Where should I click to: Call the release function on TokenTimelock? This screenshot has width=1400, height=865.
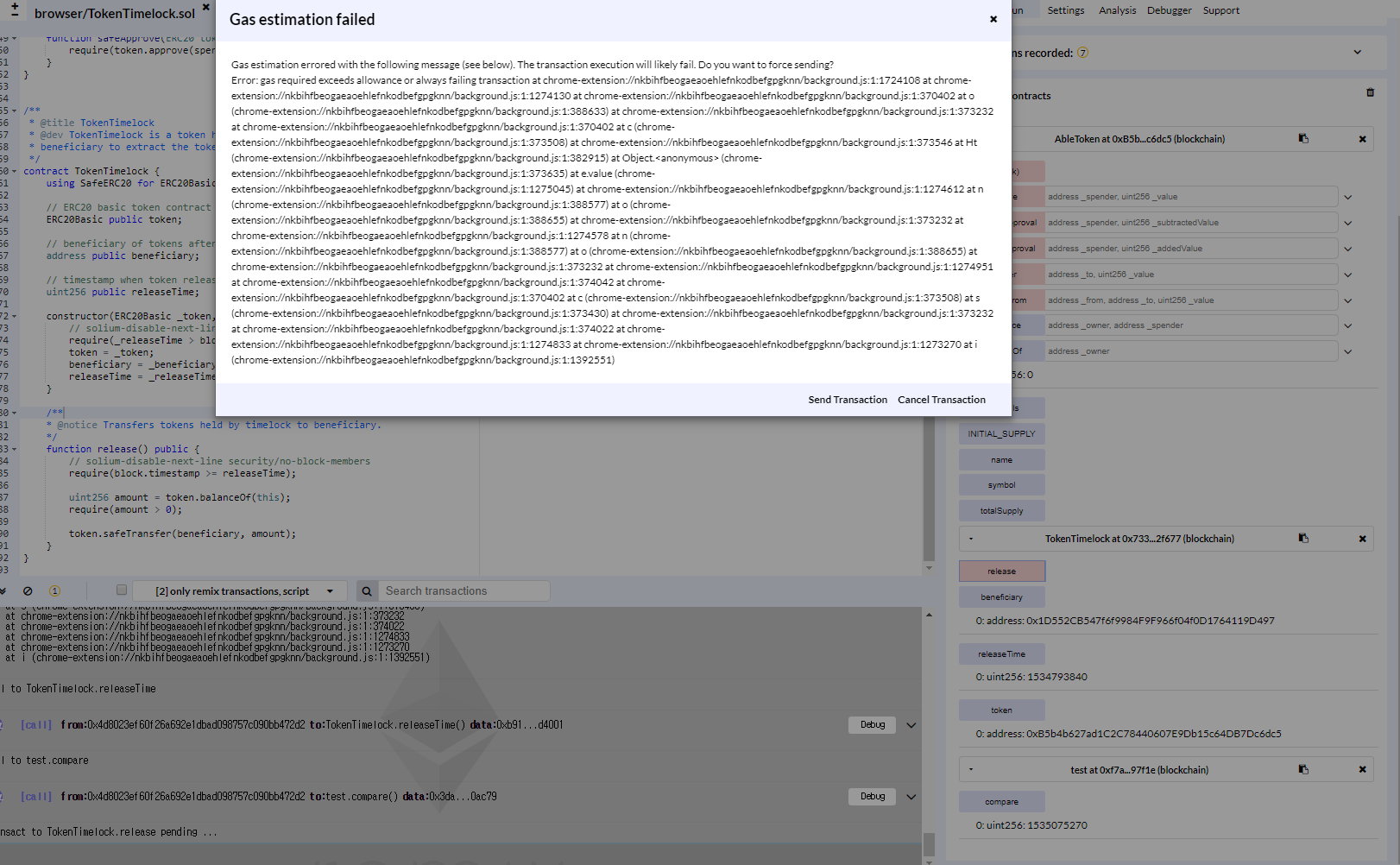click(x=1001, y=571)
